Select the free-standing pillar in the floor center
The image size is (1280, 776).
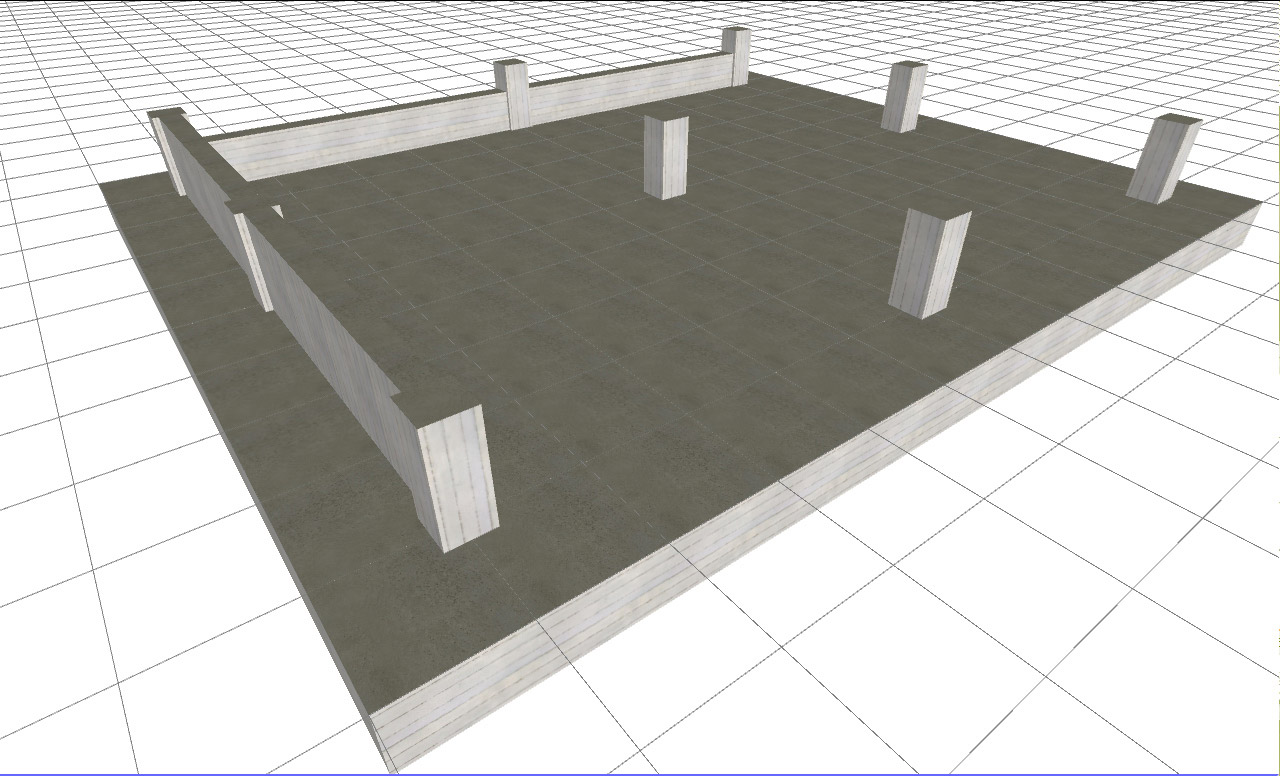click(x=665, y=157)
